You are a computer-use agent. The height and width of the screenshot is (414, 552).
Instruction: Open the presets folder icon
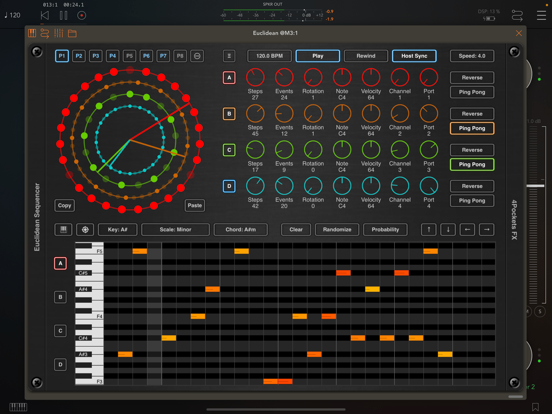click(x=72, y=33)
